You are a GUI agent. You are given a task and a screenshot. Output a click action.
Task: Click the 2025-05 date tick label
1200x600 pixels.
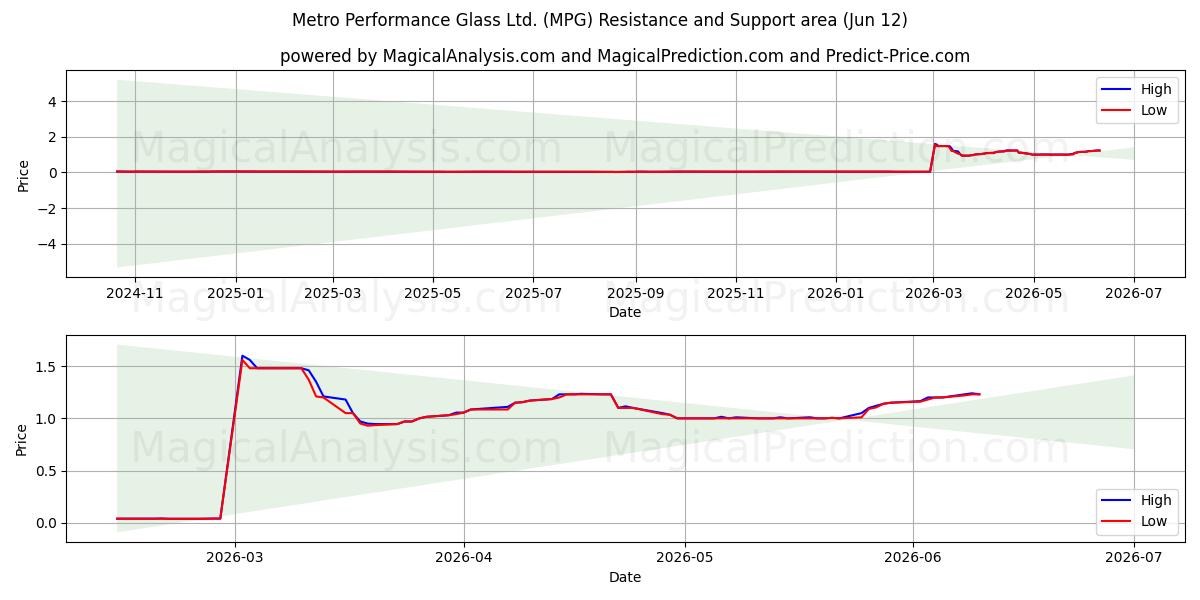[433, 293]
